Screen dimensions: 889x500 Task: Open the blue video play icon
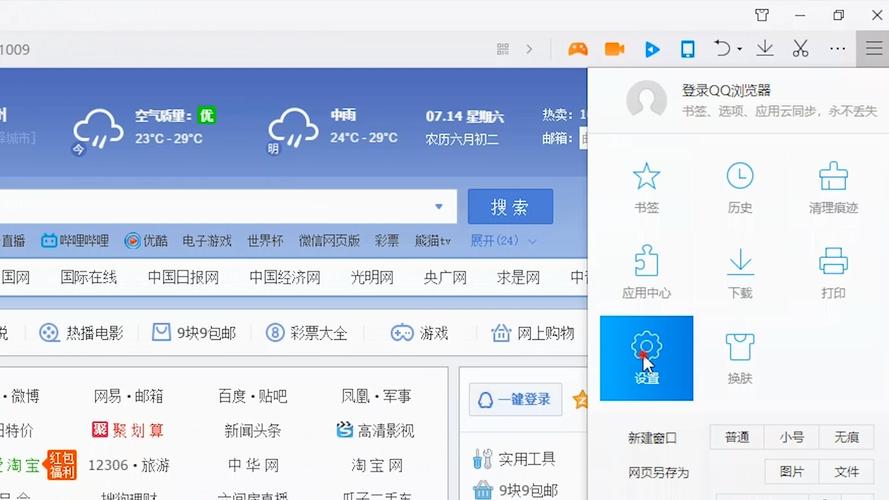pos(652,49)
